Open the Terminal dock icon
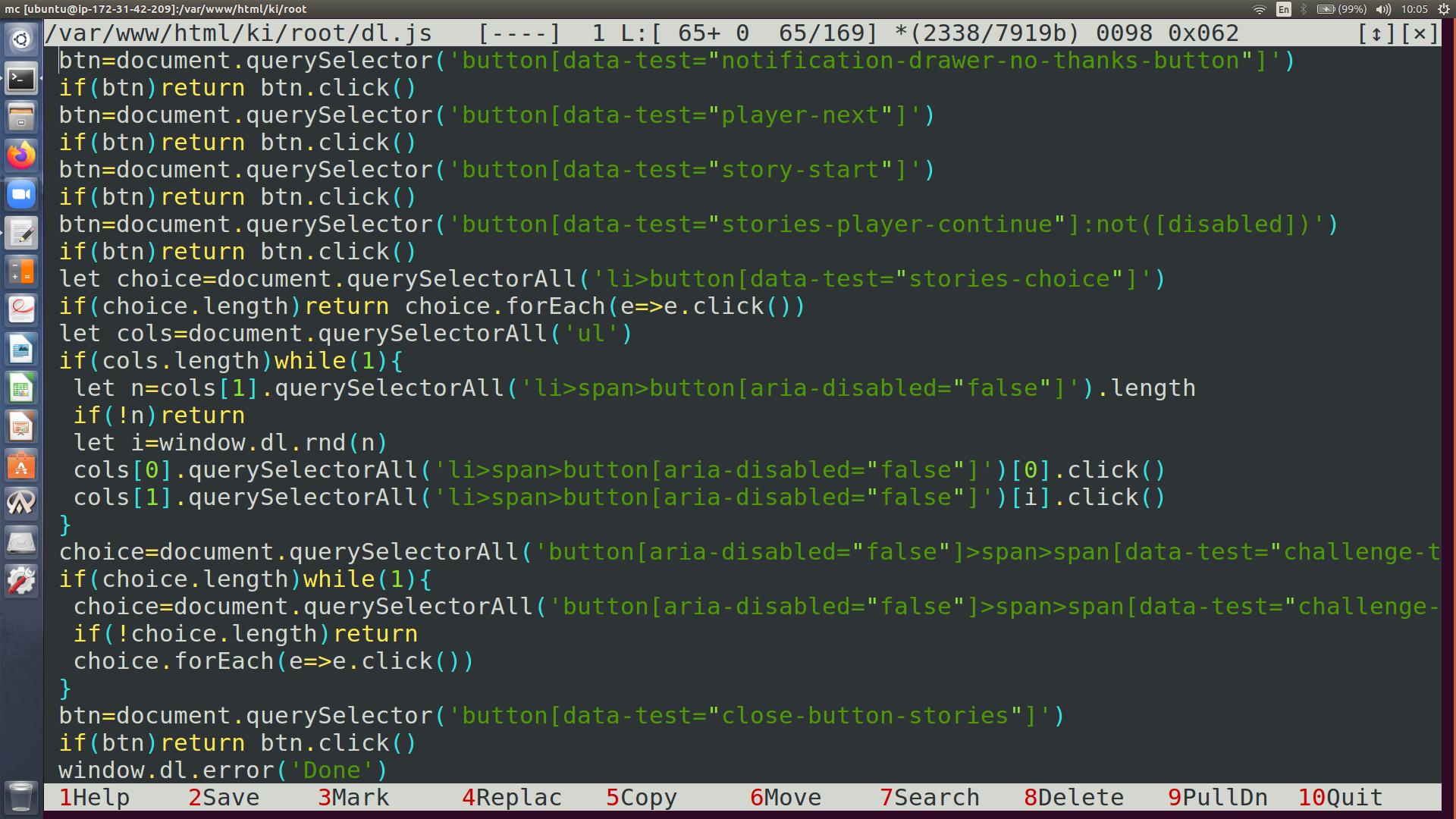 [21, 78]
